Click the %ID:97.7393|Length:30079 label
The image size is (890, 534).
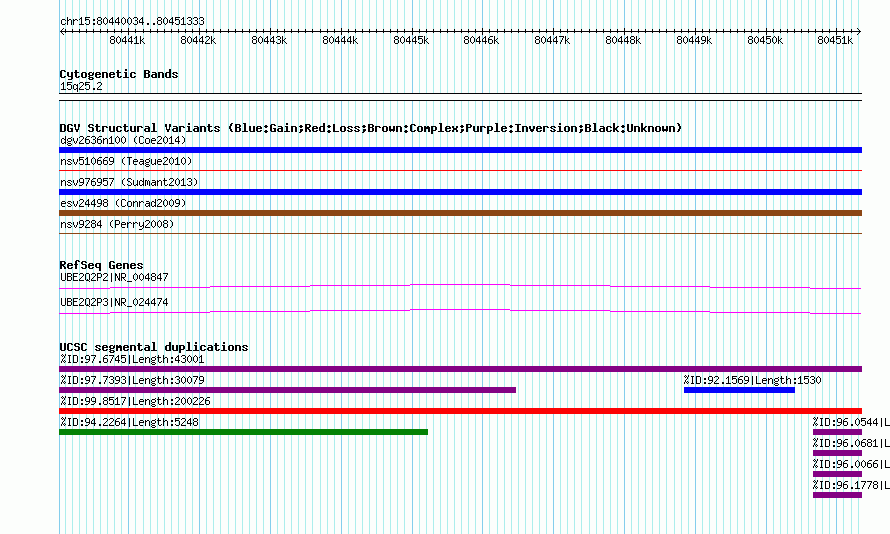pyautogui.click(x=132, y=380)
